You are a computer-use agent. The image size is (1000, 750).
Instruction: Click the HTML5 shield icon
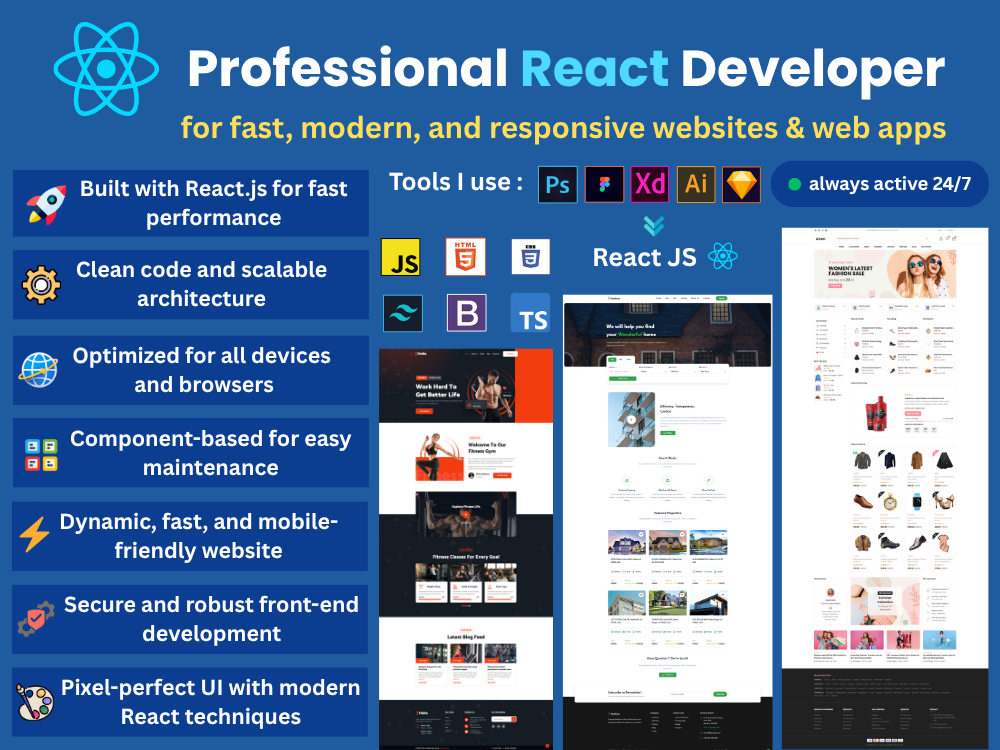pyautogui.click(x=465, y=256)
